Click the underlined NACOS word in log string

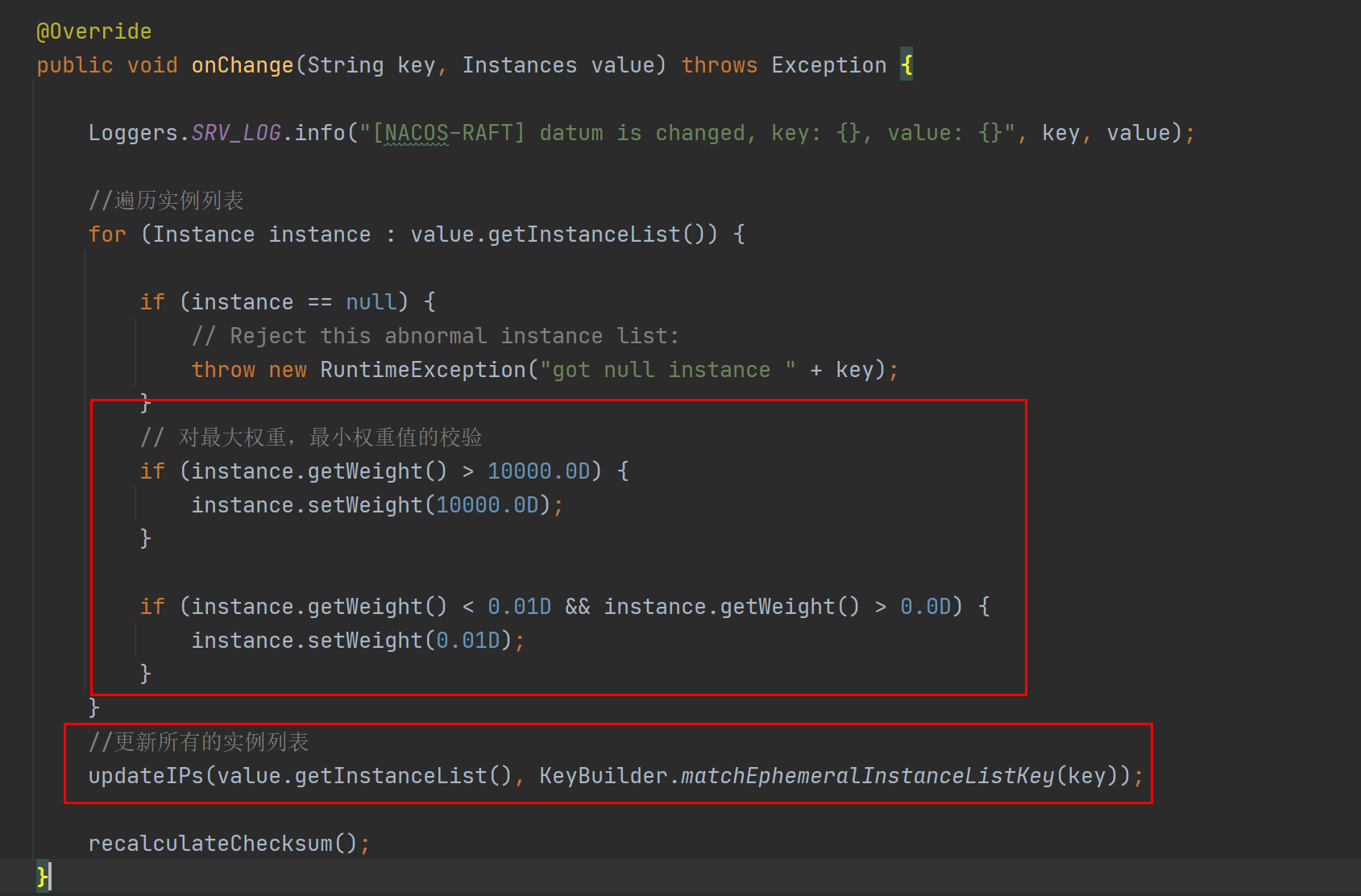(x=417, y=133)
